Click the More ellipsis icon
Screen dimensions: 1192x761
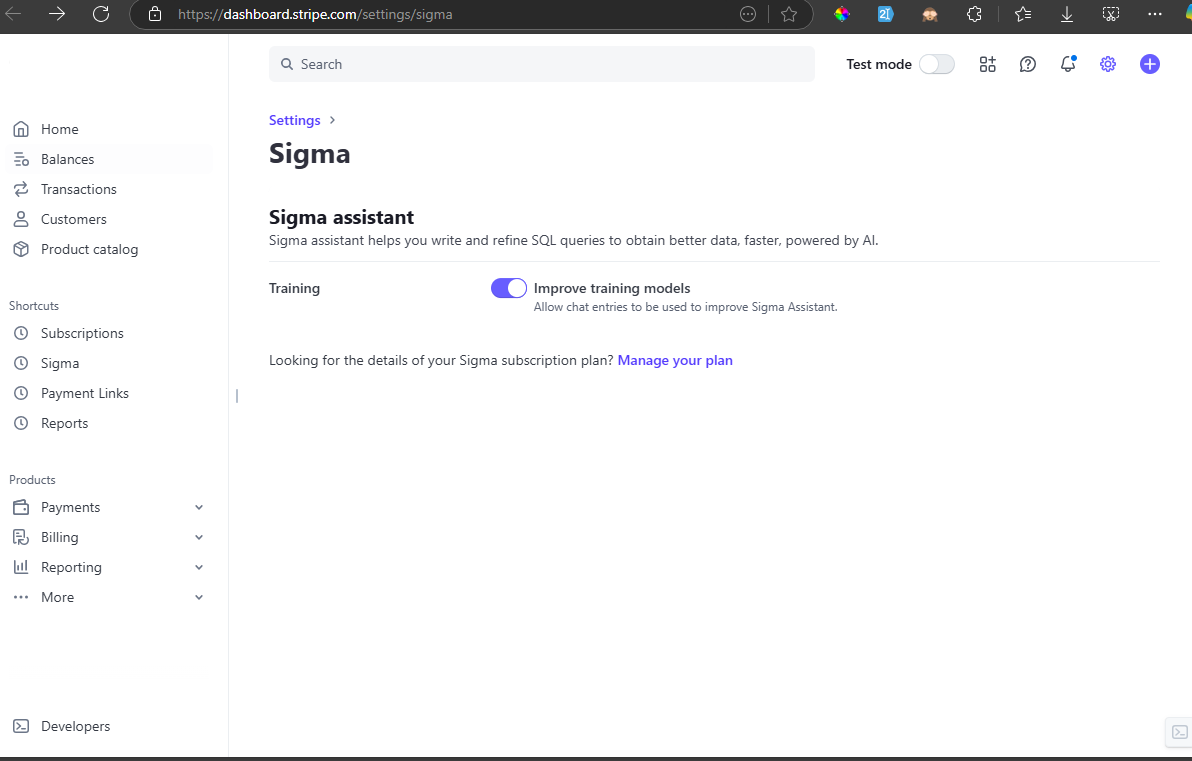click(21, 598)
